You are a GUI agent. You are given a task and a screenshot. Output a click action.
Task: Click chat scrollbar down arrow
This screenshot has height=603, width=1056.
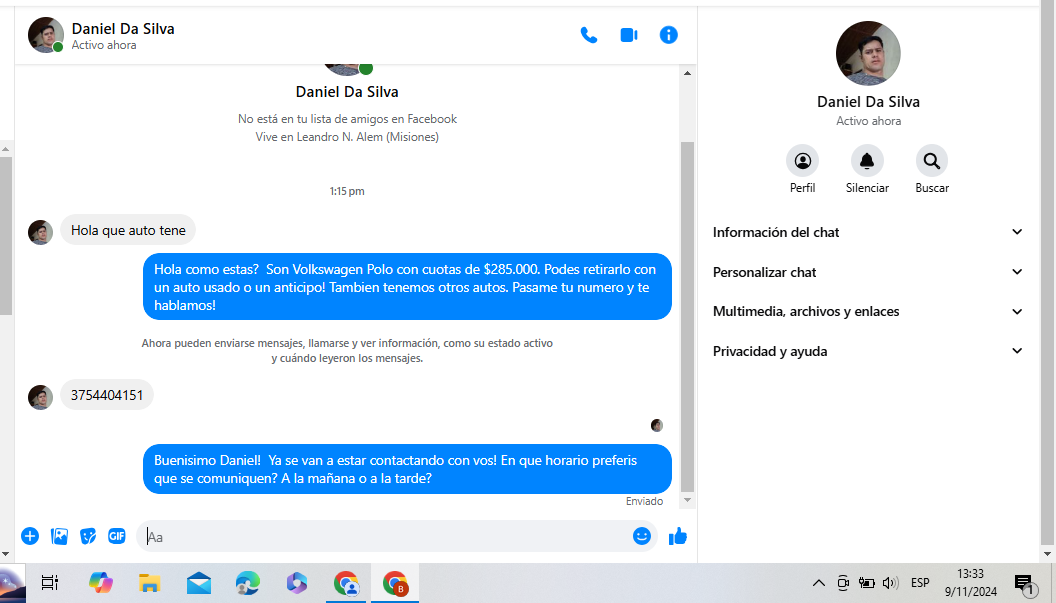click(687, 500)
